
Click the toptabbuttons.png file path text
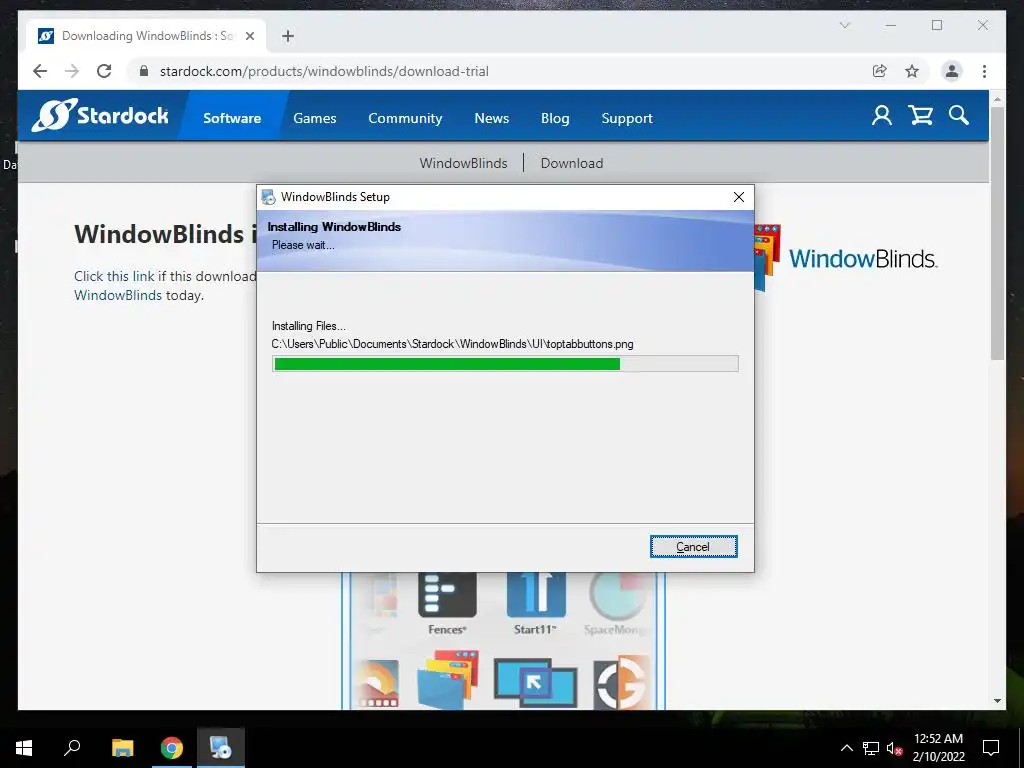pyautogui.click(x=453, y=344)
